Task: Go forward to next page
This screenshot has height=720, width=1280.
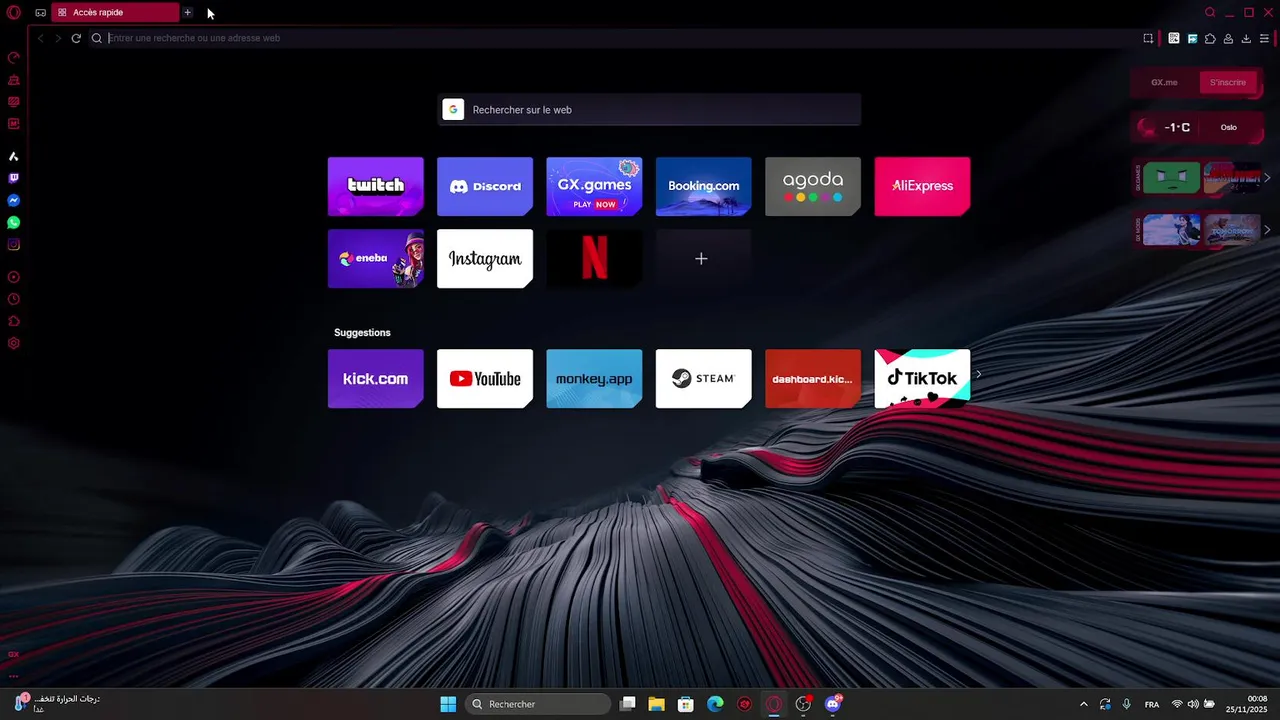Action: tap(58, 38)
